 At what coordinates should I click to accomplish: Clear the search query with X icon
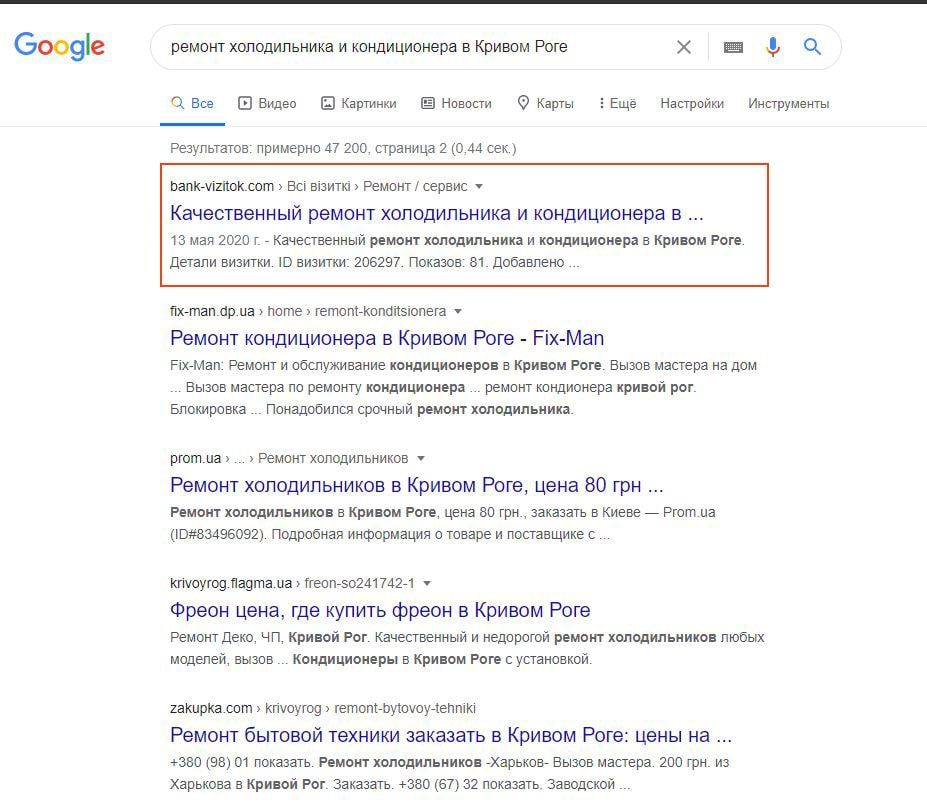tap(684, 47)
